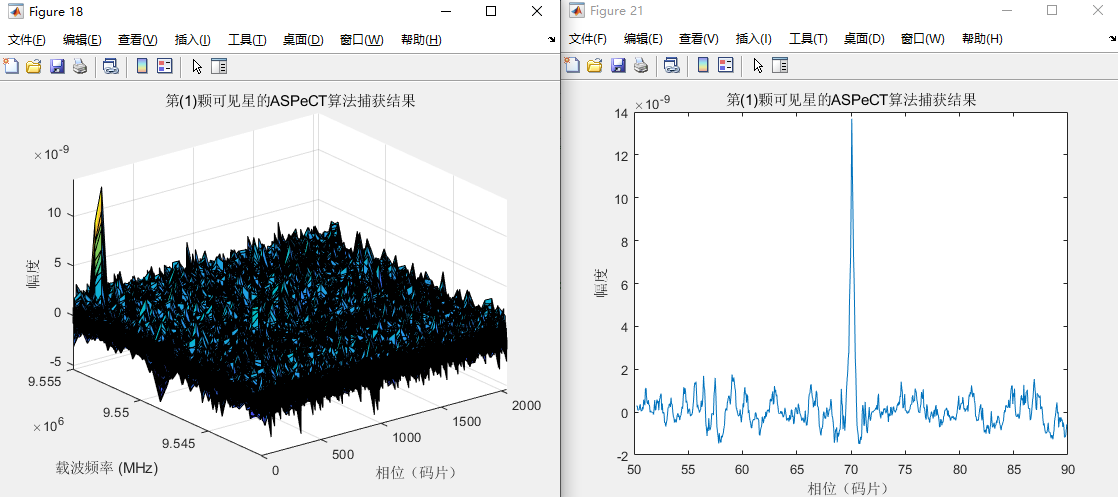Save Figure 18 using the floppy disk icon

pyautogui.click(x=57, y=66)
